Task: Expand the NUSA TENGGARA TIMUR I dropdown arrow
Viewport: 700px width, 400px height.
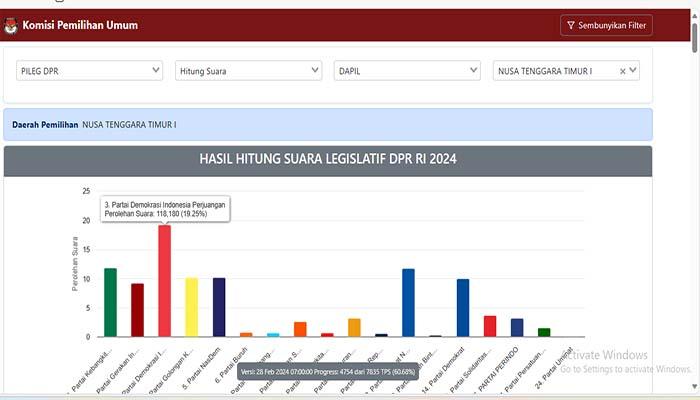Action: (x=633, y=71)
